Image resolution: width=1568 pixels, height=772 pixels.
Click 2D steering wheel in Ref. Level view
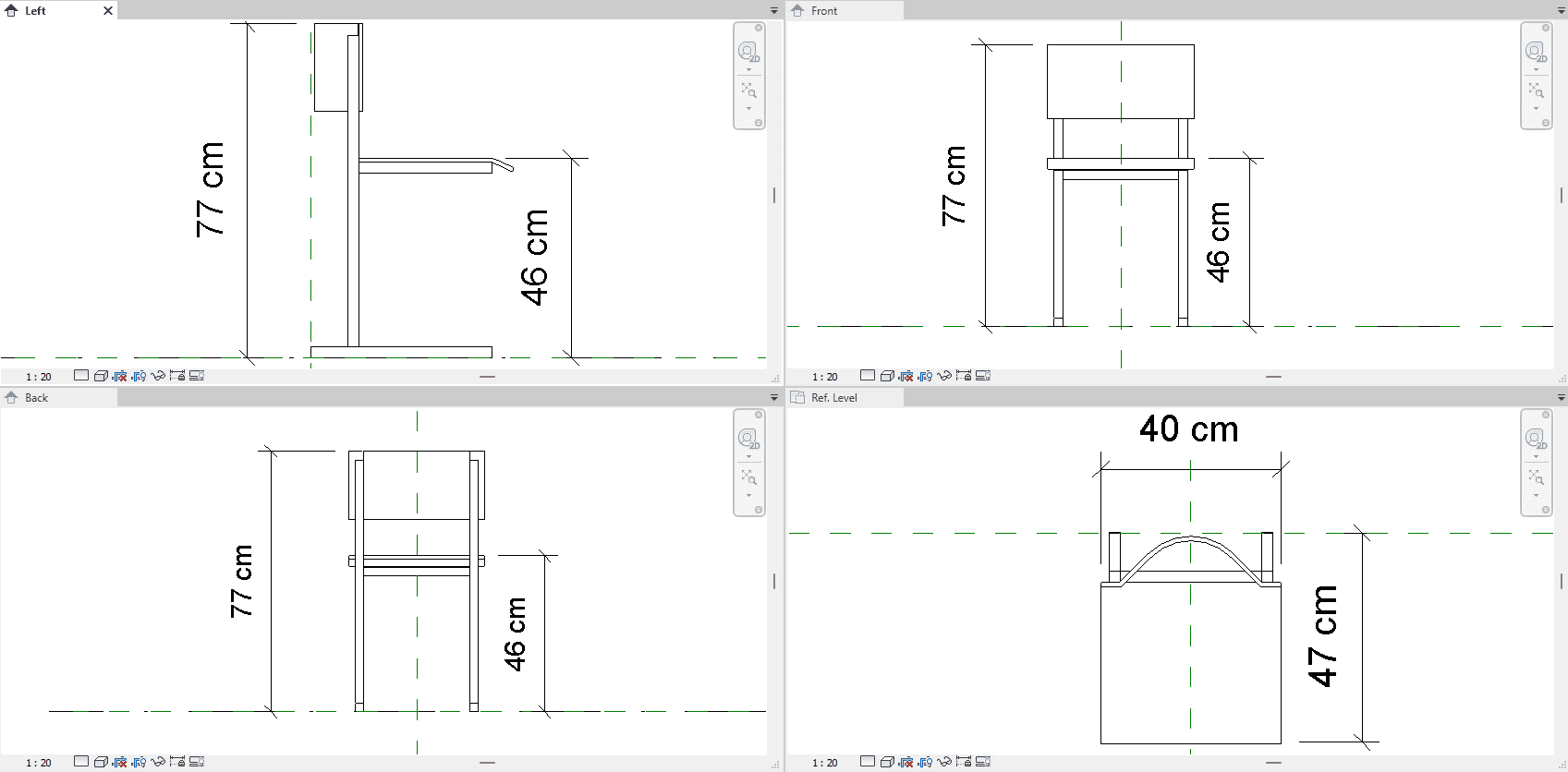1536,438
